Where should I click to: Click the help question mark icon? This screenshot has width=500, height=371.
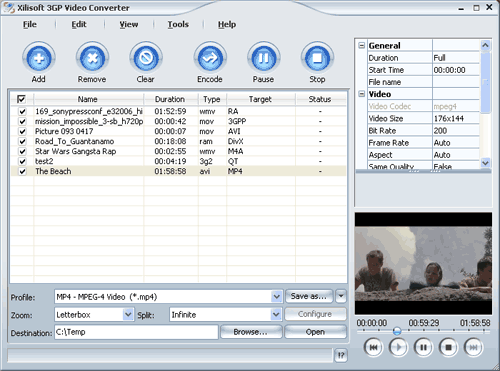[341, 355]
